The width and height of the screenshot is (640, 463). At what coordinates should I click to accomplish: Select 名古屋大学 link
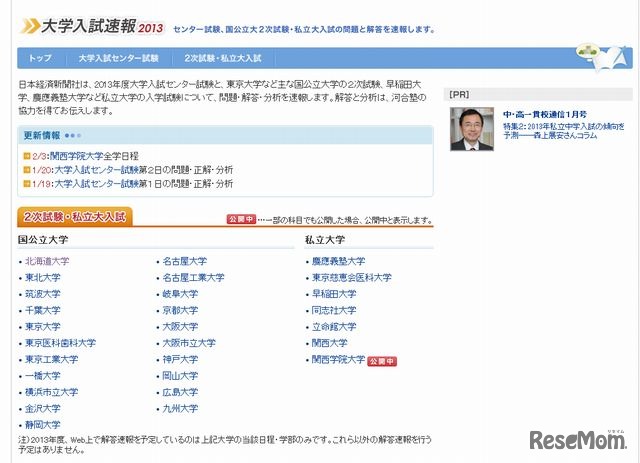click(184, 261)
